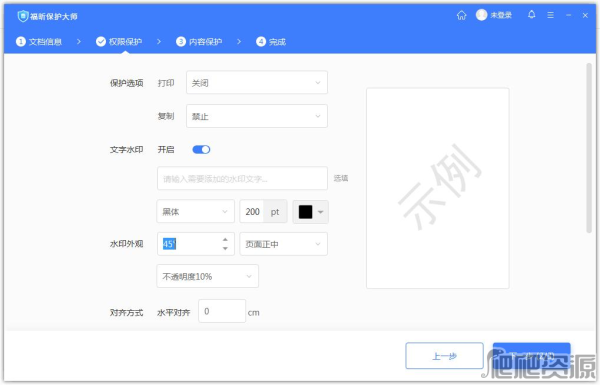Toggle the 文字水印 开启 switch
Viewport: 600px width, 385px height.
pyautogui.click(x=201, y=150)
